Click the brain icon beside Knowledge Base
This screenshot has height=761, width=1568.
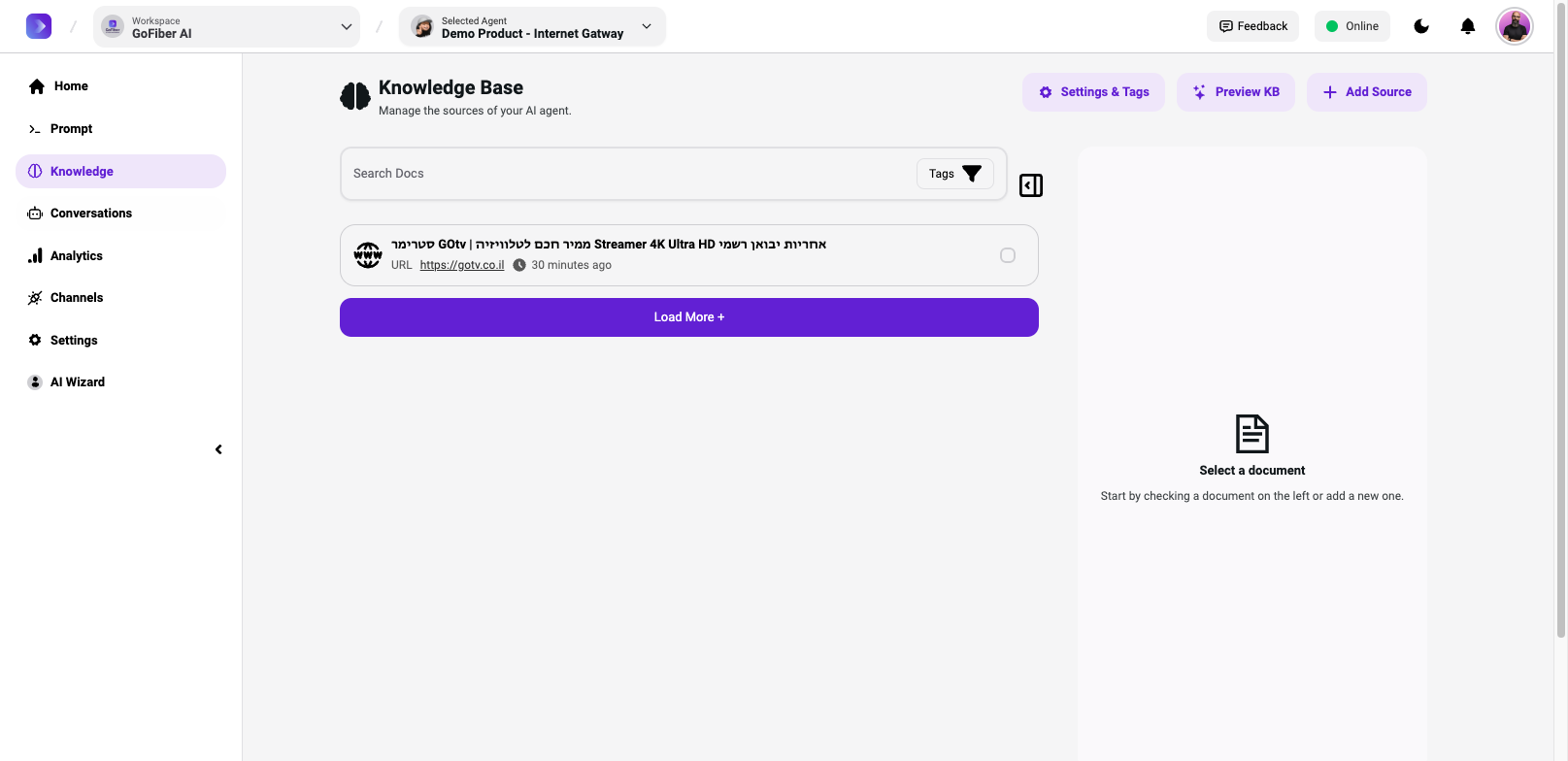[x=355, y=96]
